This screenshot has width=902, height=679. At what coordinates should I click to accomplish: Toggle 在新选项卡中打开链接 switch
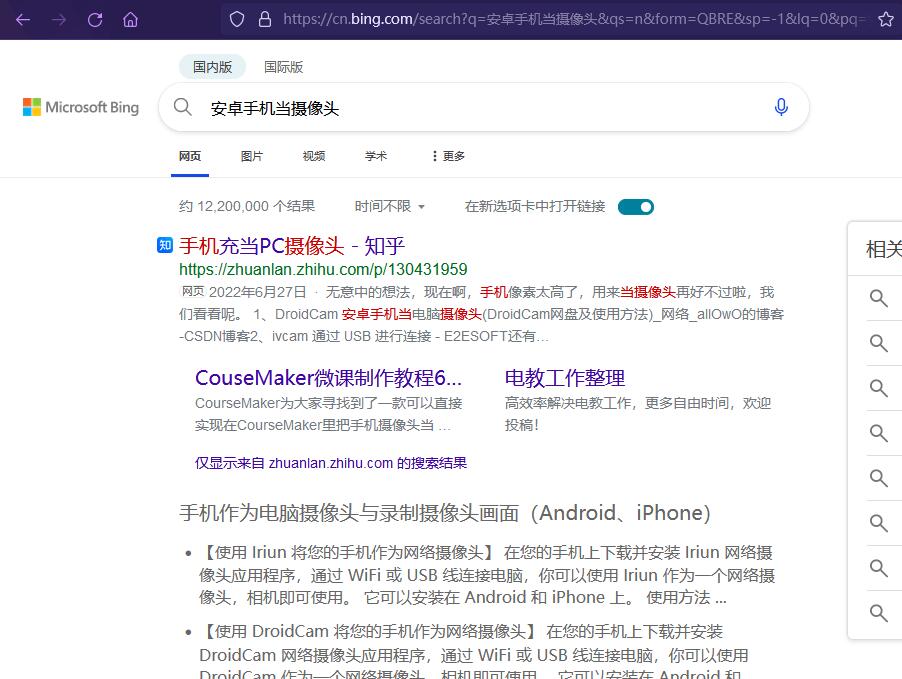pos(636,207)
